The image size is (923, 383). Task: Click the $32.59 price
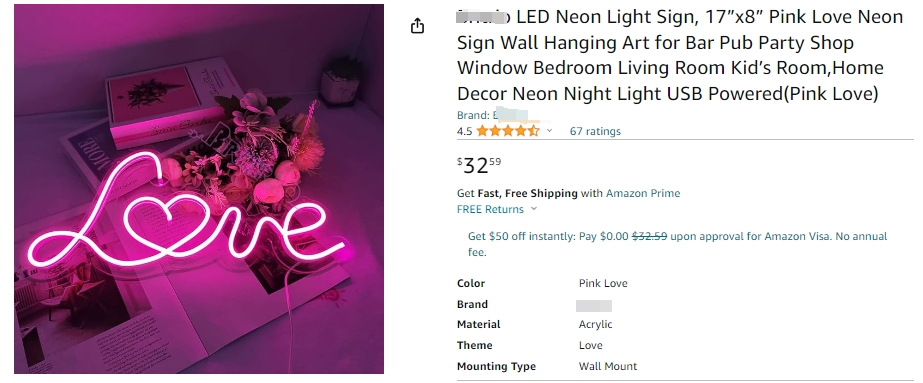click(x=479, y=165)
